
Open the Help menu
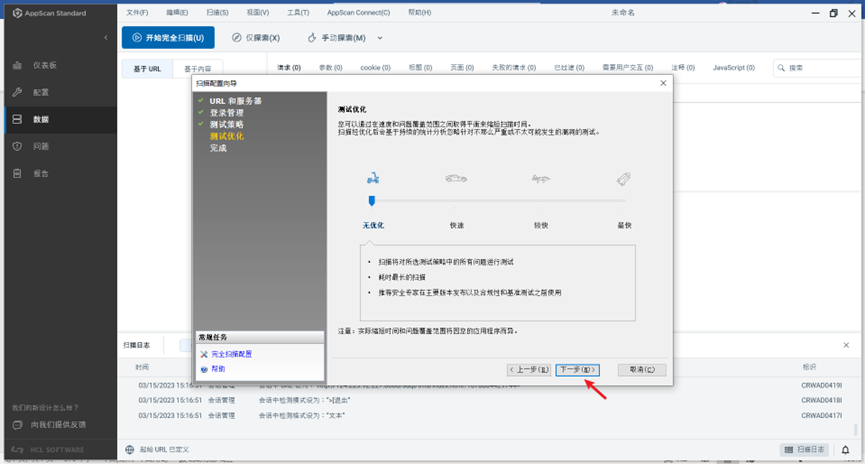420,12
